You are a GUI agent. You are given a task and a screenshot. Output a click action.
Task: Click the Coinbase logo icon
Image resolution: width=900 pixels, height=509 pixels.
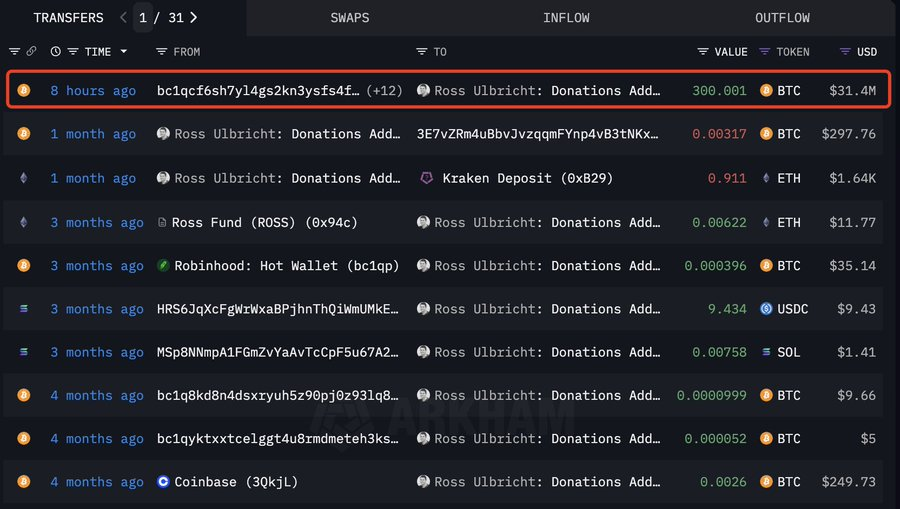point(163,481)
